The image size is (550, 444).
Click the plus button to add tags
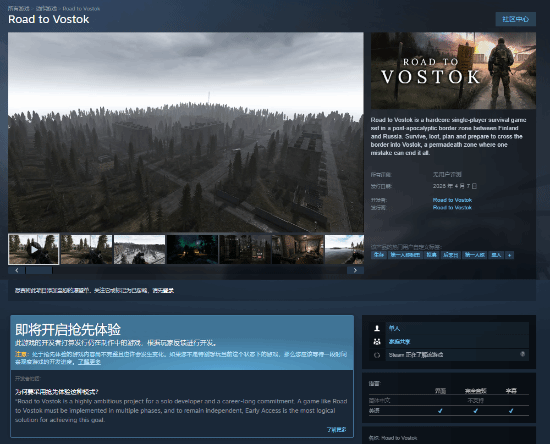pos(510,255)
